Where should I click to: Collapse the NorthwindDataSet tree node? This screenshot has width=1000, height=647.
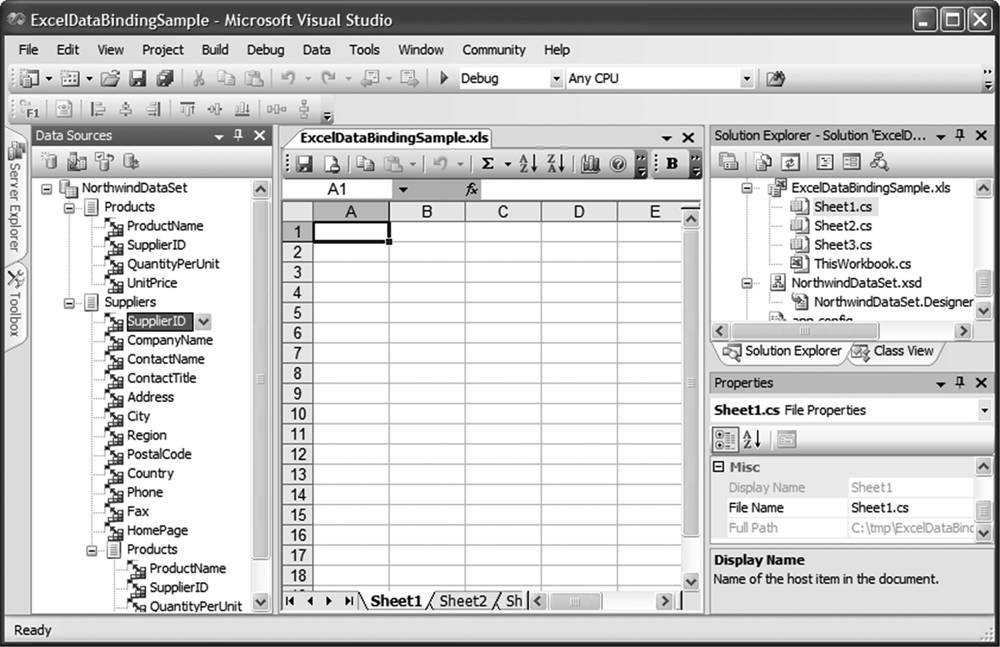point(47,188)
